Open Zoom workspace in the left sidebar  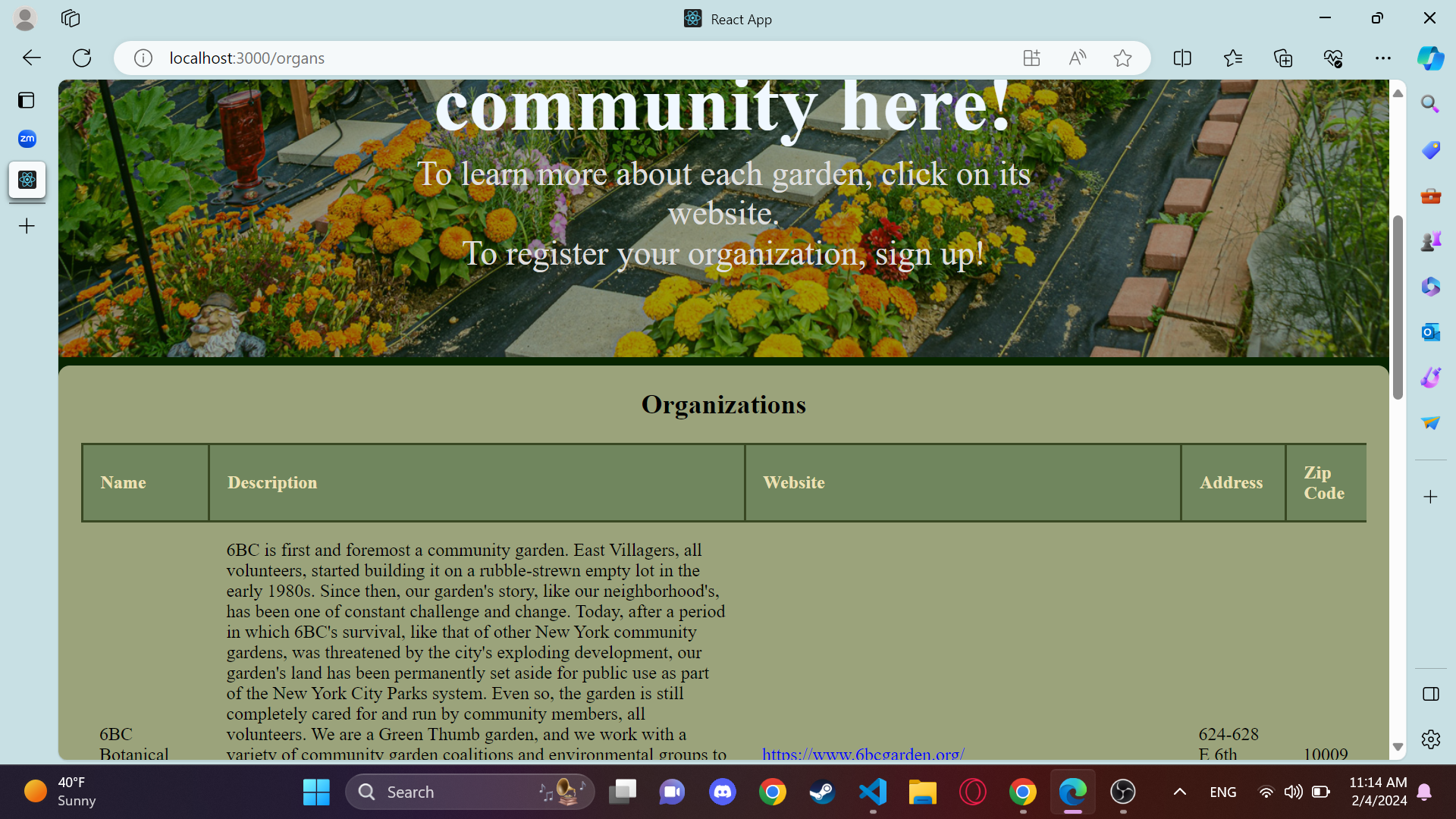coord(27,139)
